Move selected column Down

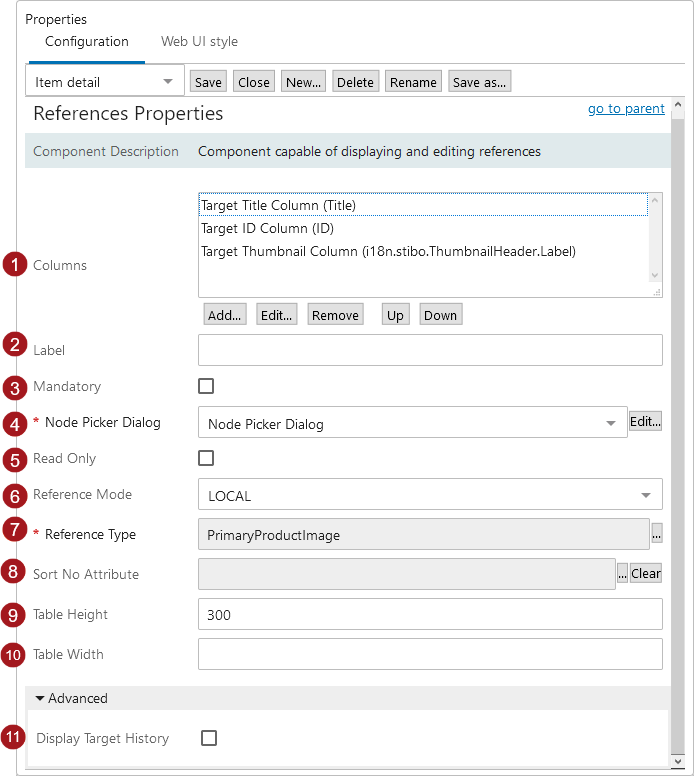[440, 315]
